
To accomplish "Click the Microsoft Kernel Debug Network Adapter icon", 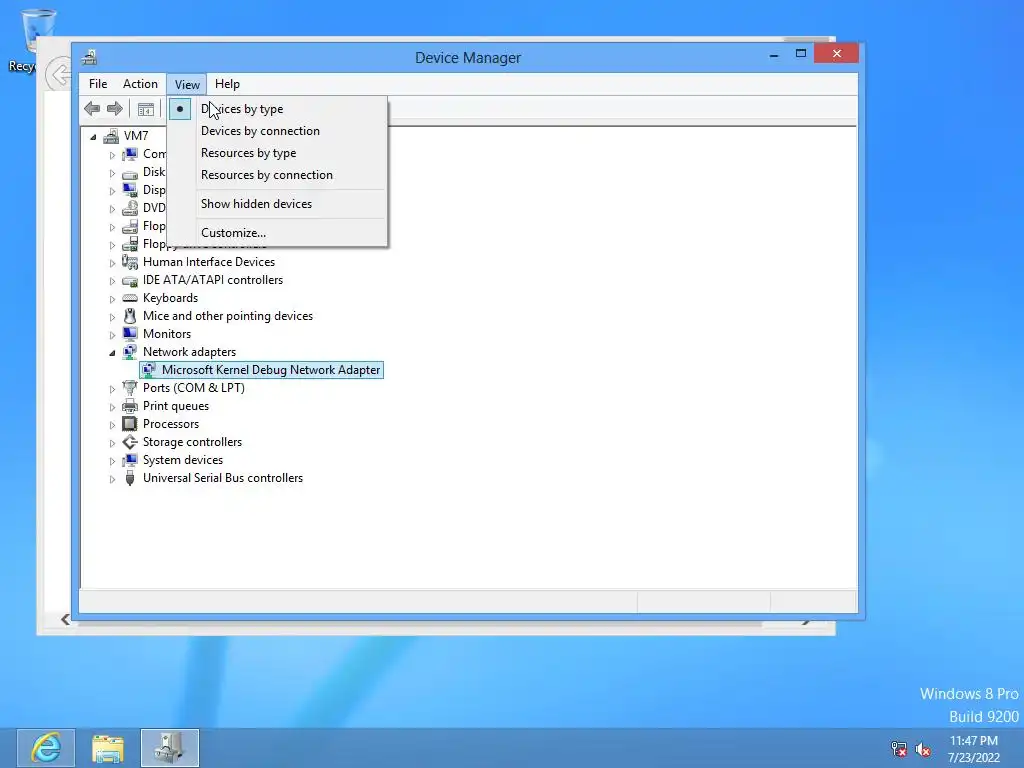I will point(149,370).
